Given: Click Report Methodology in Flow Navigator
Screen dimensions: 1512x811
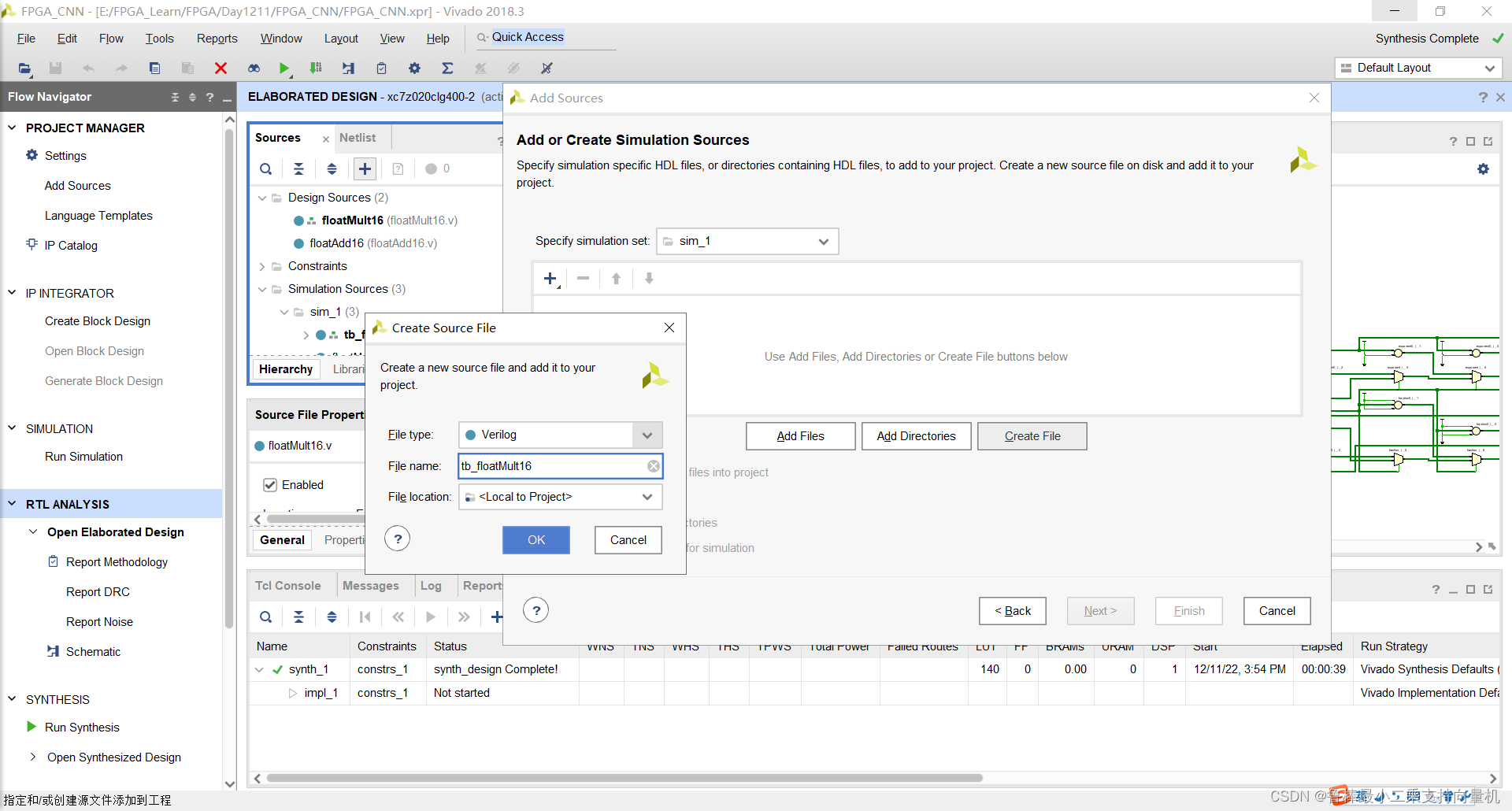Looking at the screenshot, I should (x=117, y=562).
